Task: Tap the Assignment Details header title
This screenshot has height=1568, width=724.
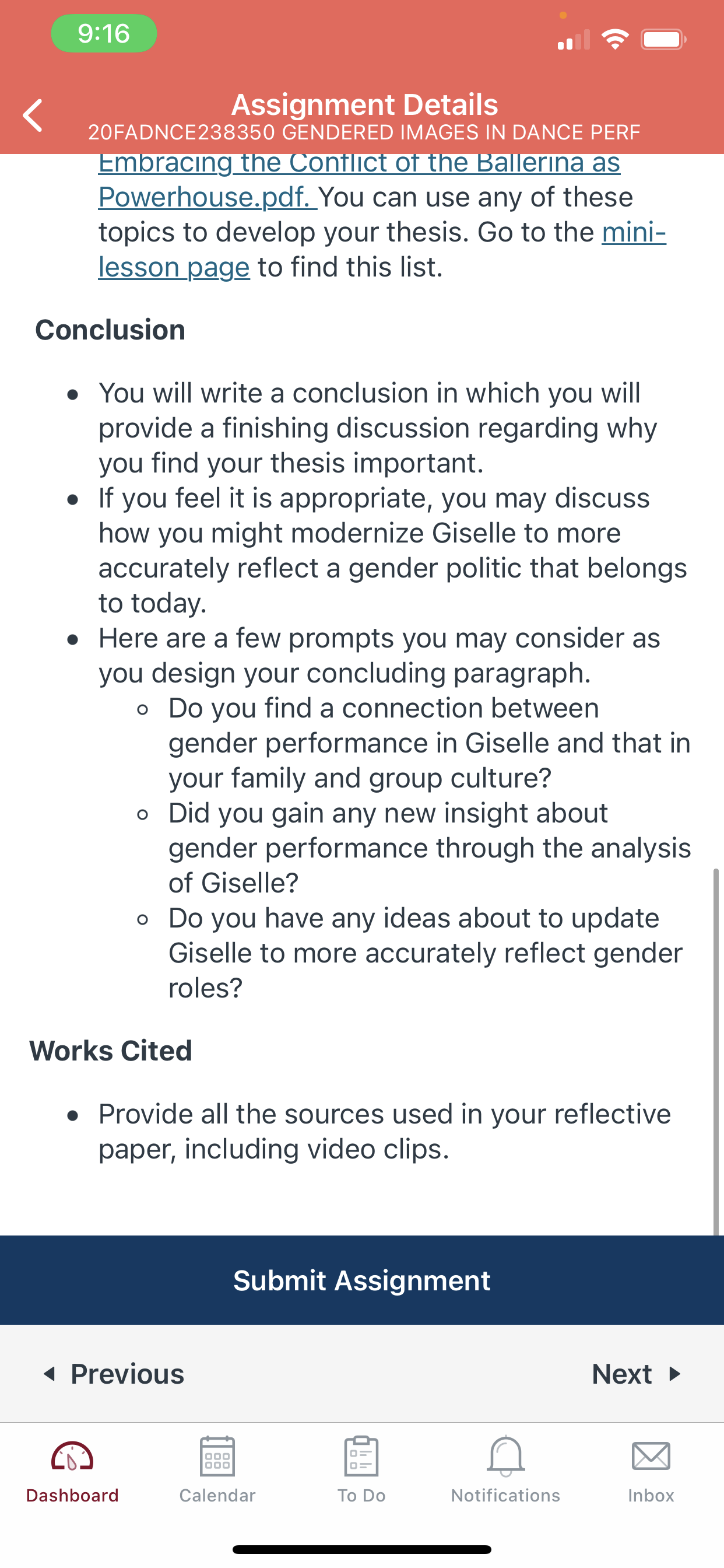Action: [364, 104]
